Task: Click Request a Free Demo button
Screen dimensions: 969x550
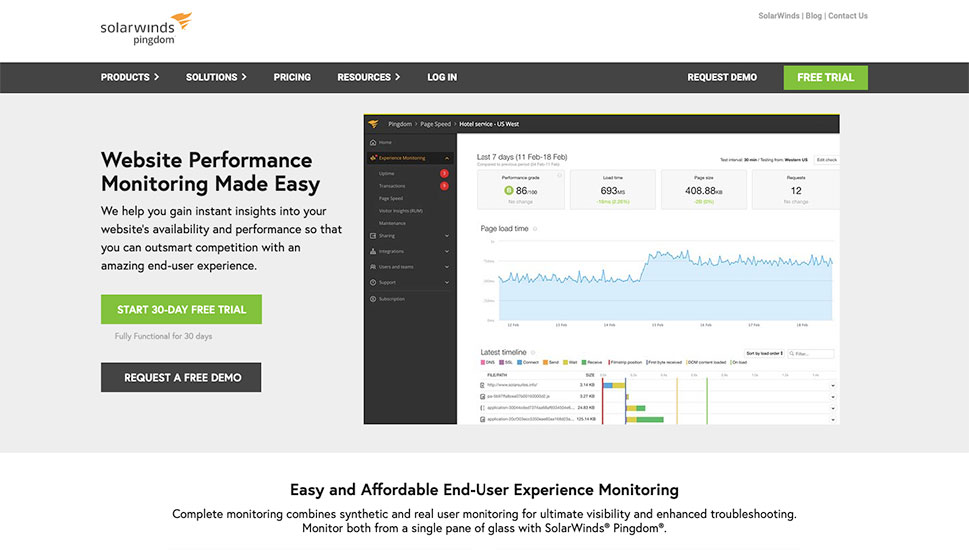Action: [181, 377]
